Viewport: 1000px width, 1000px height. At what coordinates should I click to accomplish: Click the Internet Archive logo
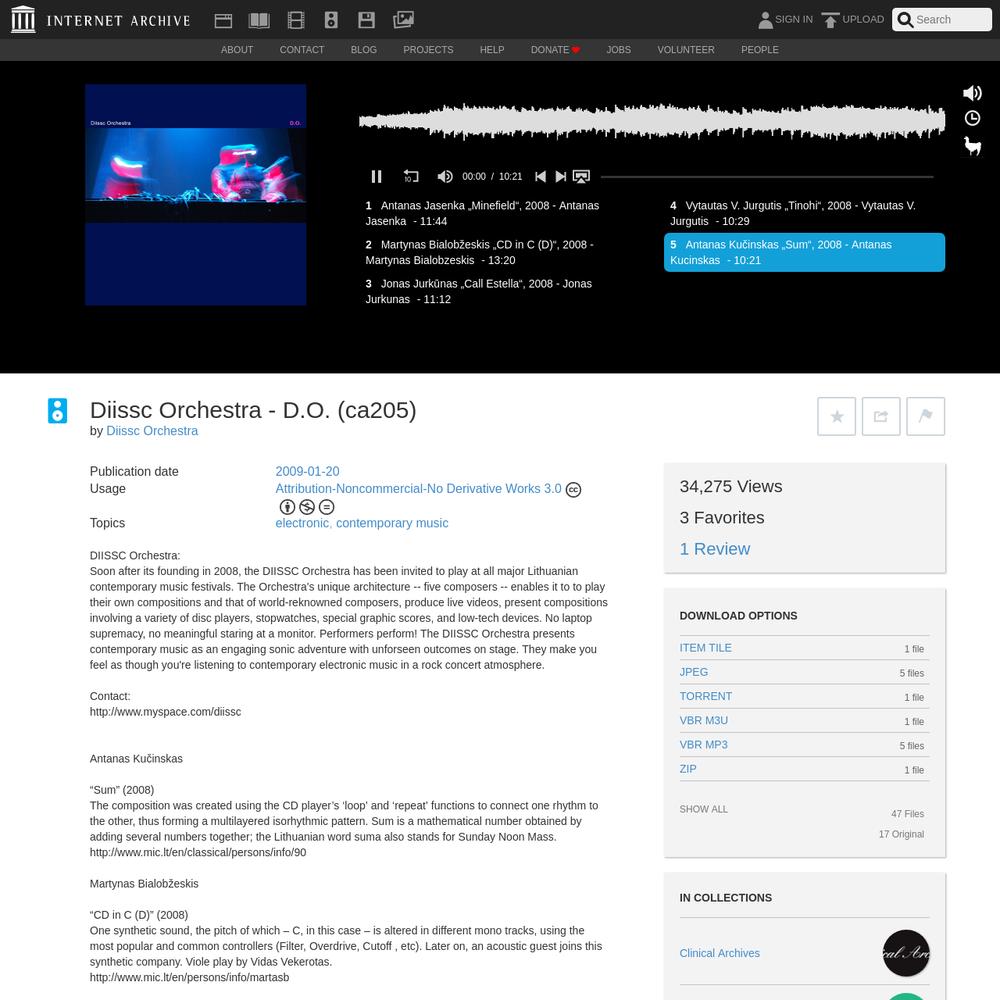click(101, 20)
